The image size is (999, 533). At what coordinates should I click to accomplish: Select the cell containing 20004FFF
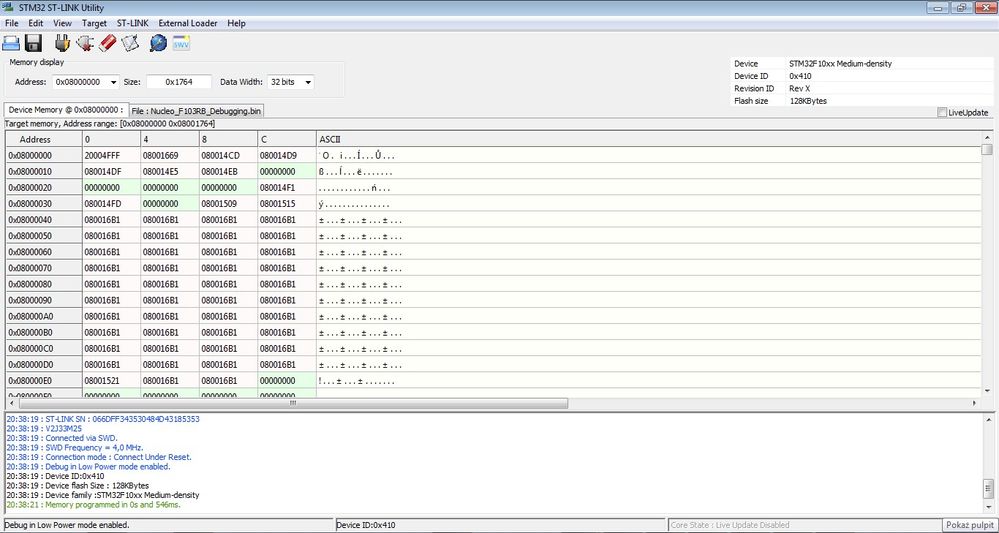pyautogui.click(x=111, y=155)
